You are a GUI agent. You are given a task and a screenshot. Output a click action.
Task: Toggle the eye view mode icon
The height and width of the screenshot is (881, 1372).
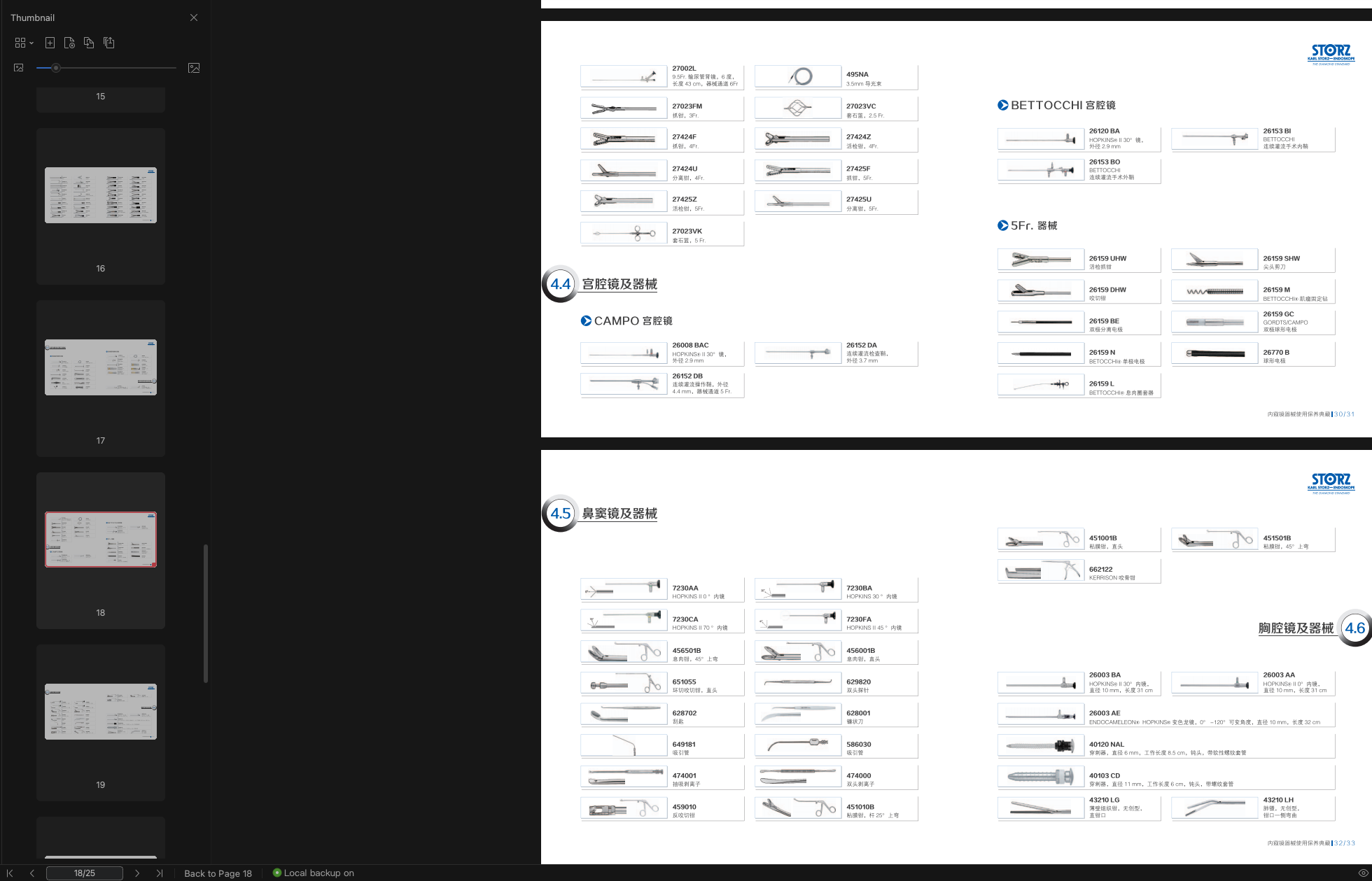(1363, 873)
